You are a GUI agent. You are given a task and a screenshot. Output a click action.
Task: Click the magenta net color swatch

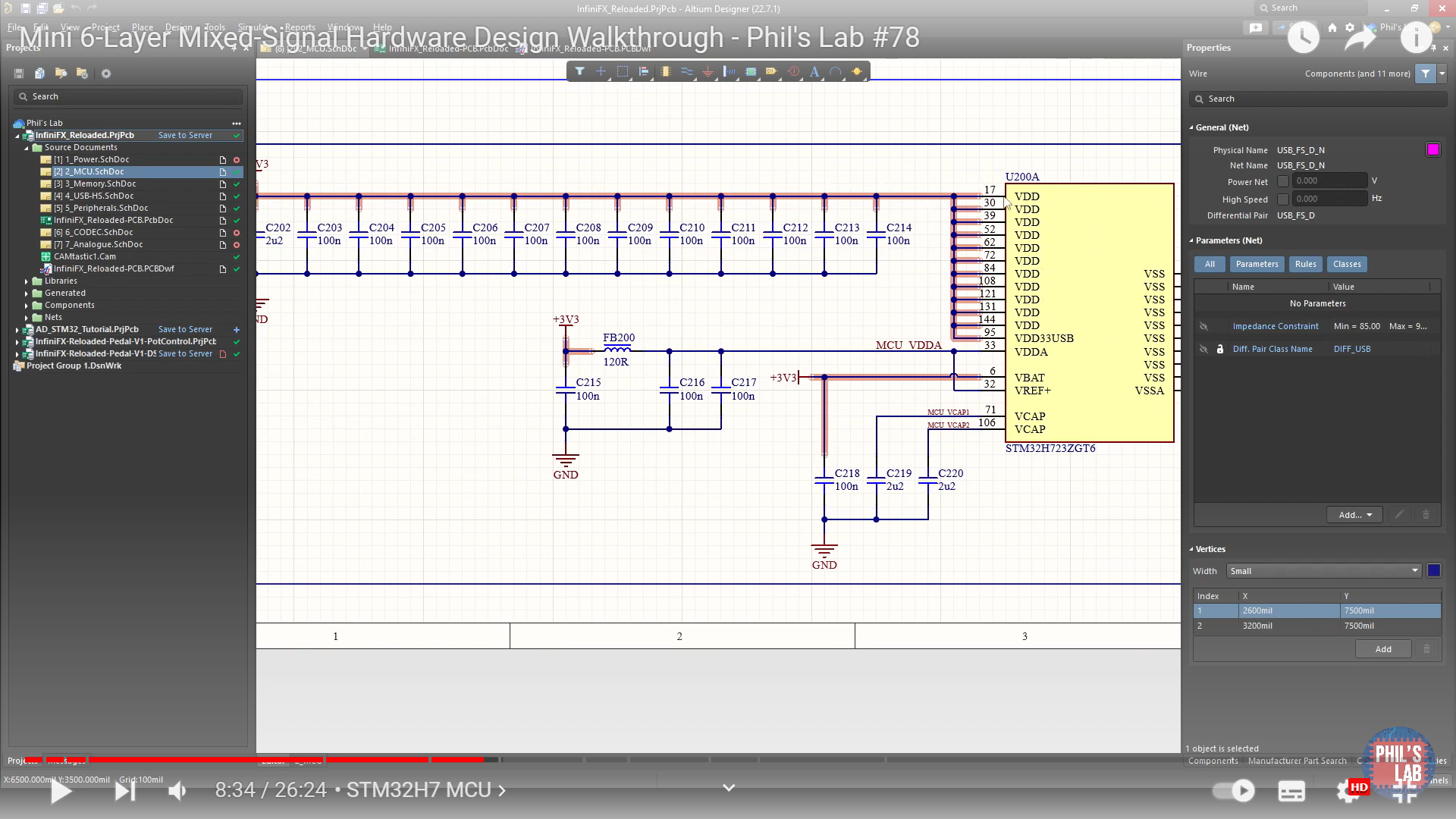pyautogui.click(x=1432, y=149)
